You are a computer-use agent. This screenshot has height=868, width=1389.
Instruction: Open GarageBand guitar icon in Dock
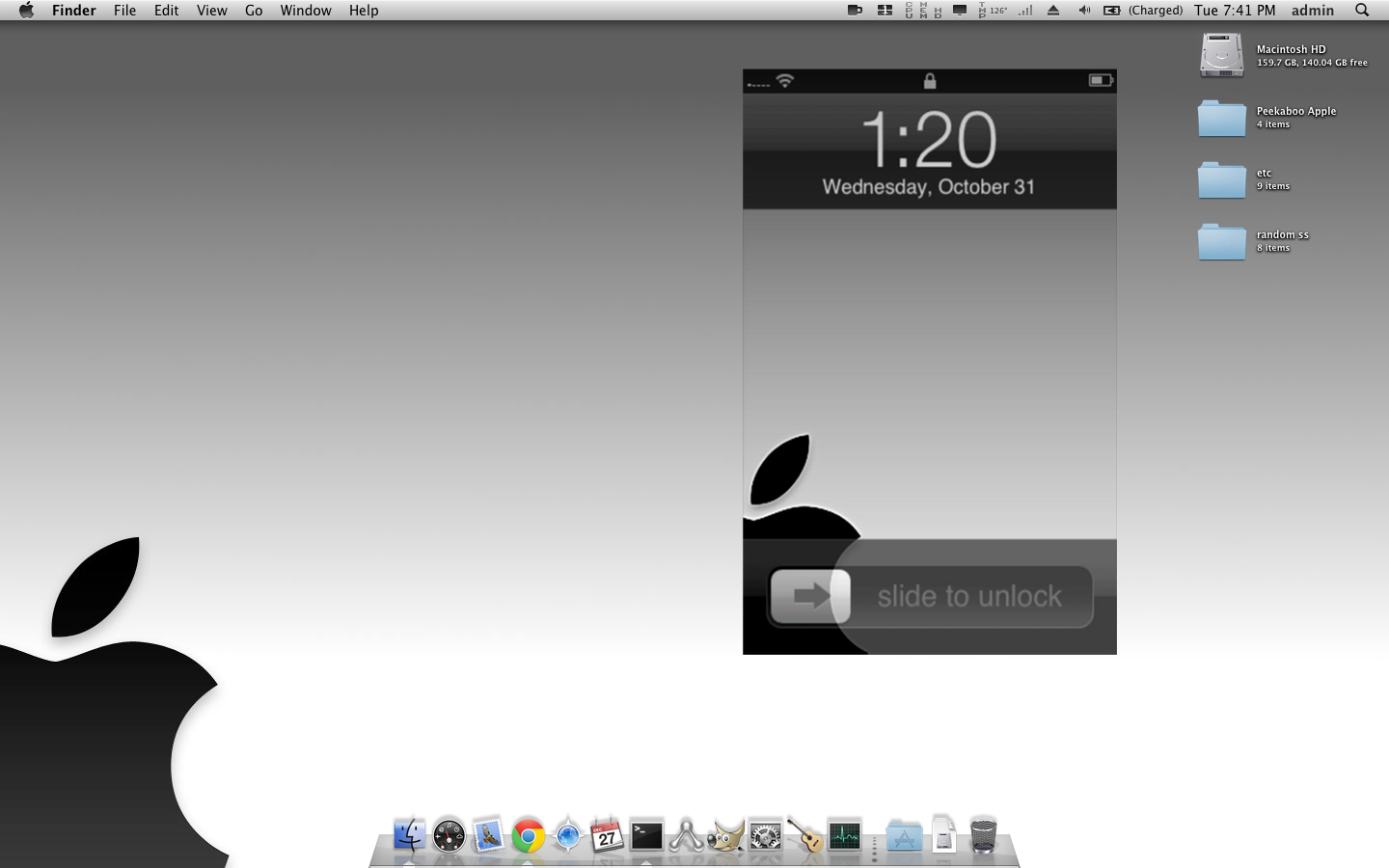(804, 835)
